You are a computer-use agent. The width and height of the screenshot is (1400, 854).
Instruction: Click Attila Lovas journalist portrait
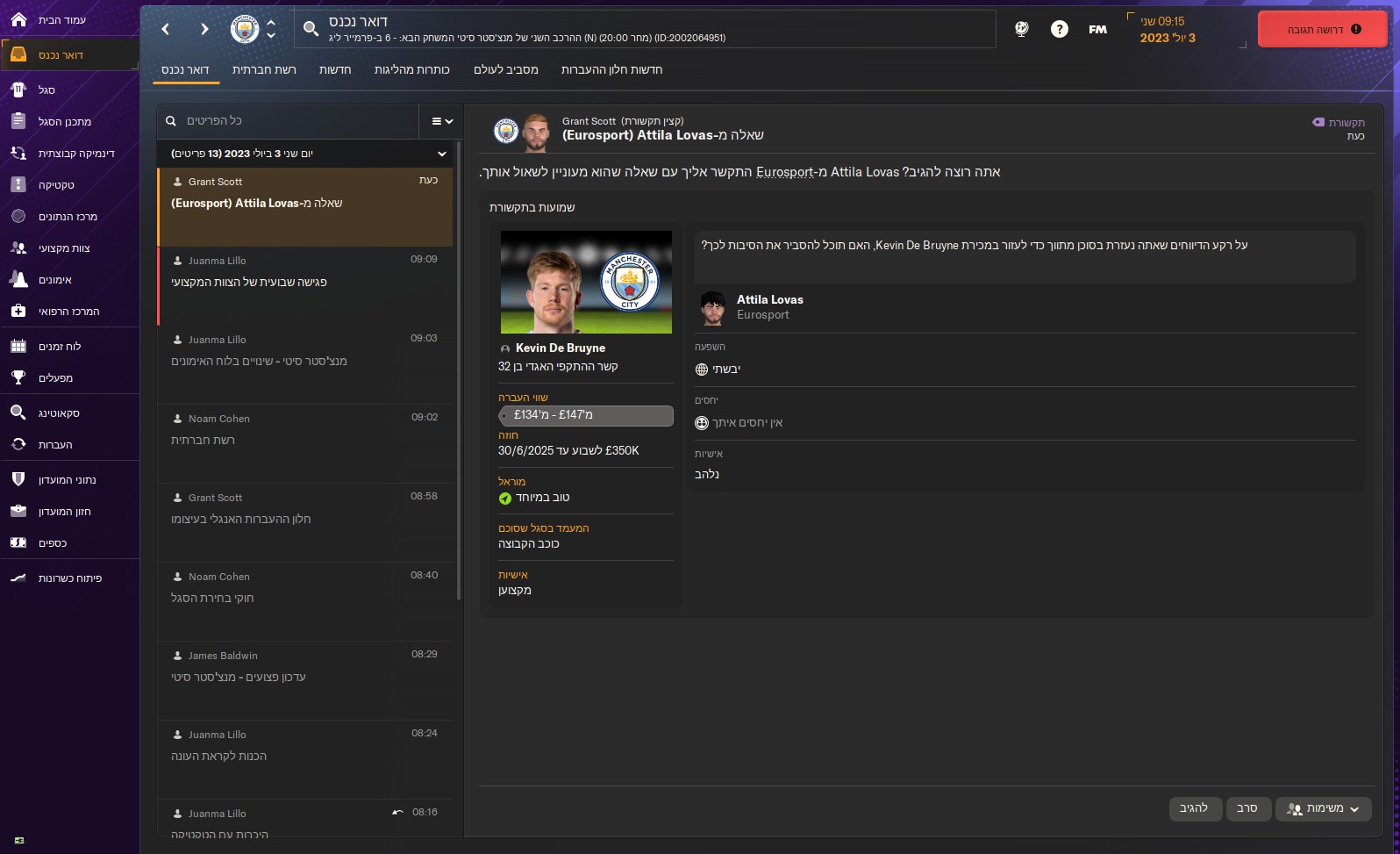pos(713,308)
